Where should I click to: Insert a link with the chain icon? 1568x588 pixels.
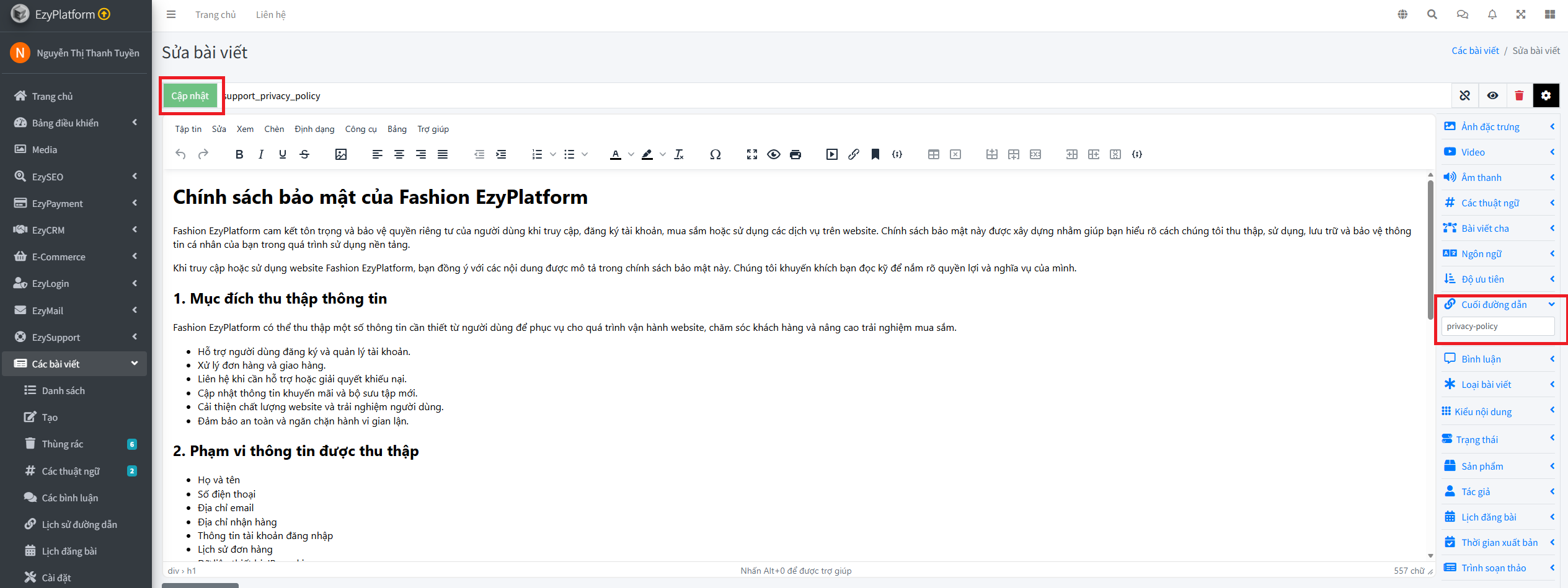(854, 154)
